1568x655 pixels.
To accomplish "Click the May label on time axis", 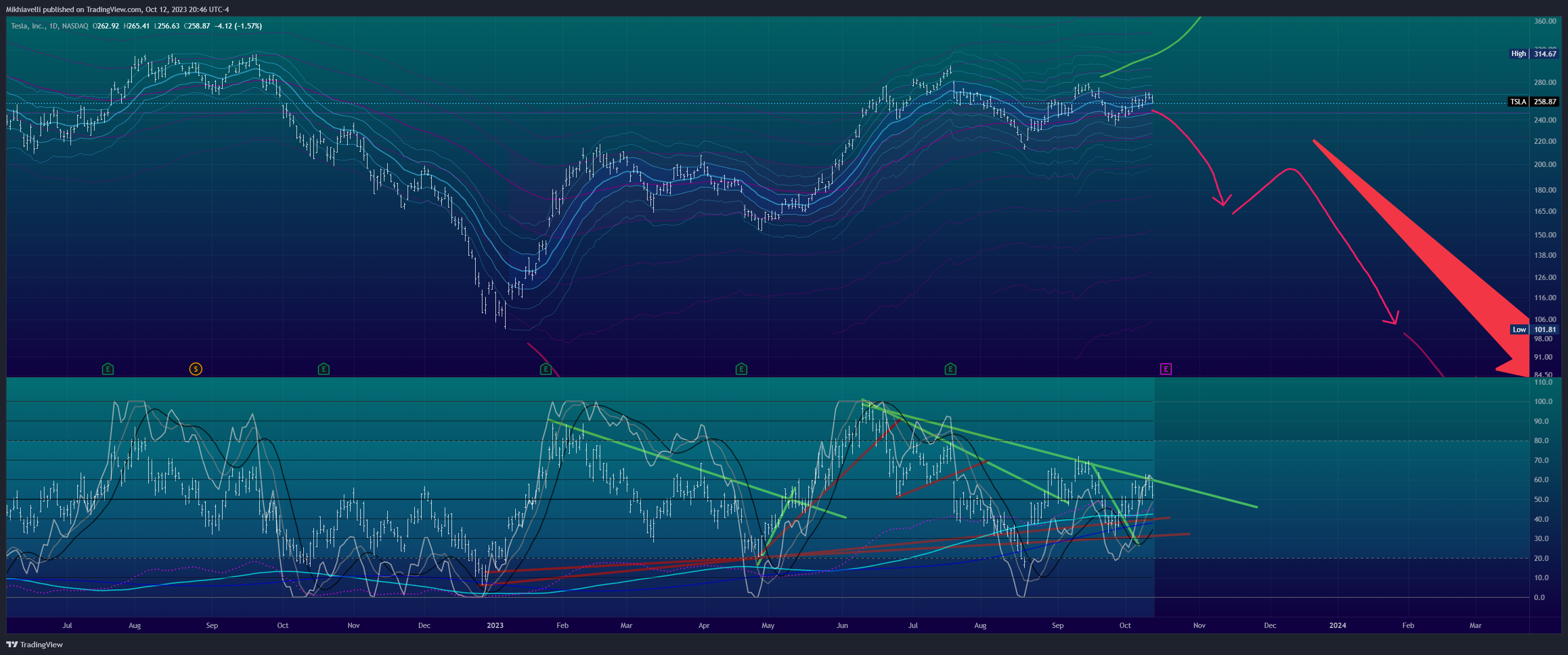I will tap(768, 625).
